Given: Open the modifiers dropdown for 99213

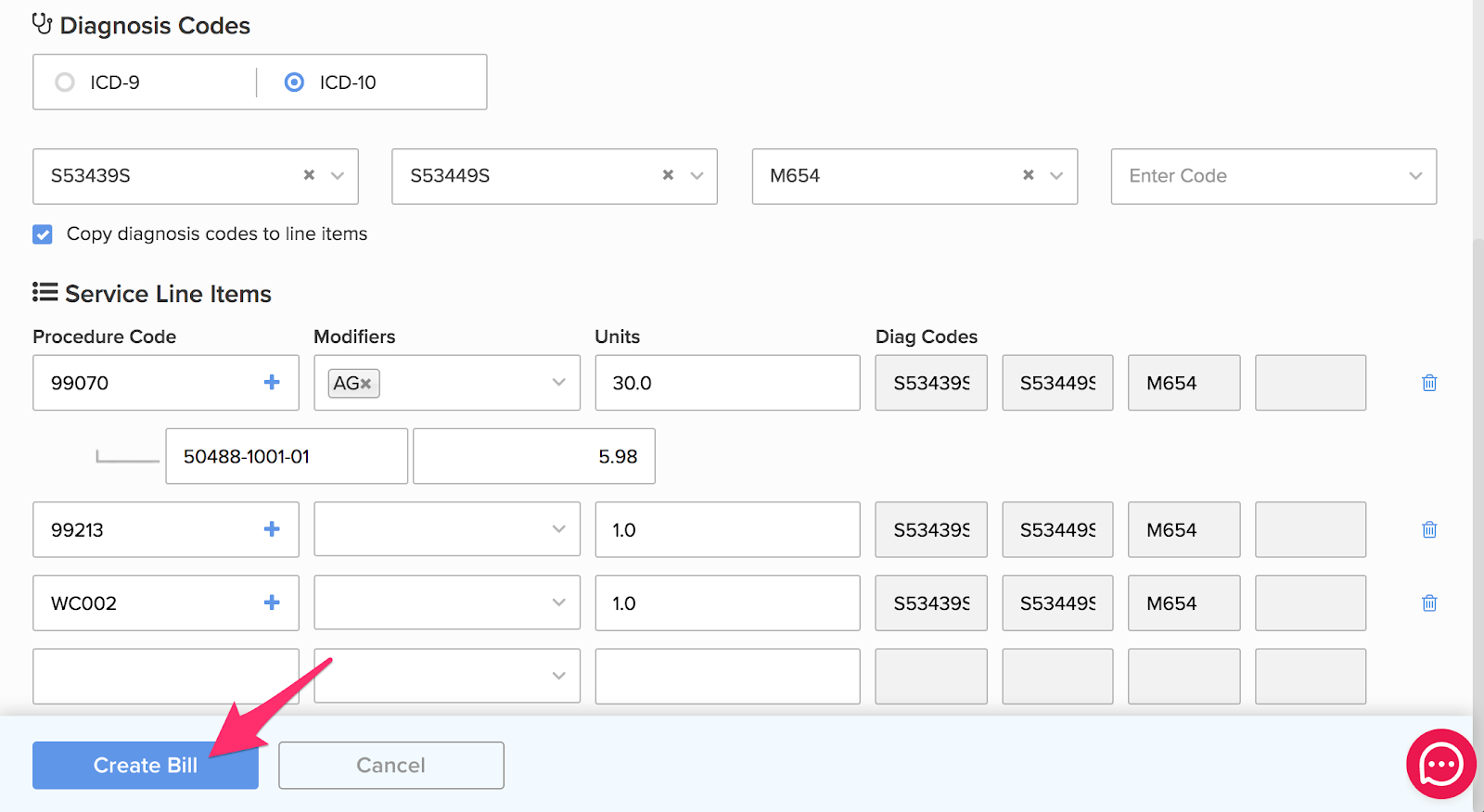Looking at the screenshot, I should 558,529.
